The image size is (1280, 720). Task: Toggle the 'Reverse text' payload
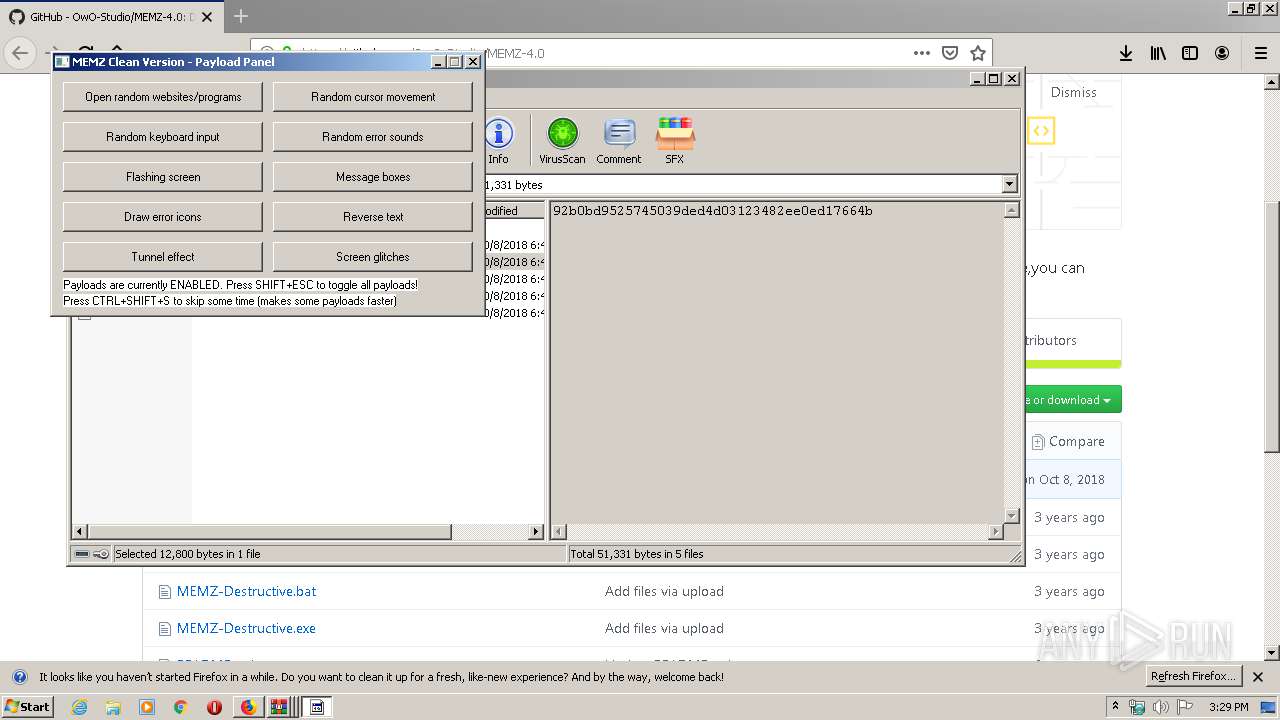click(373, 217)
